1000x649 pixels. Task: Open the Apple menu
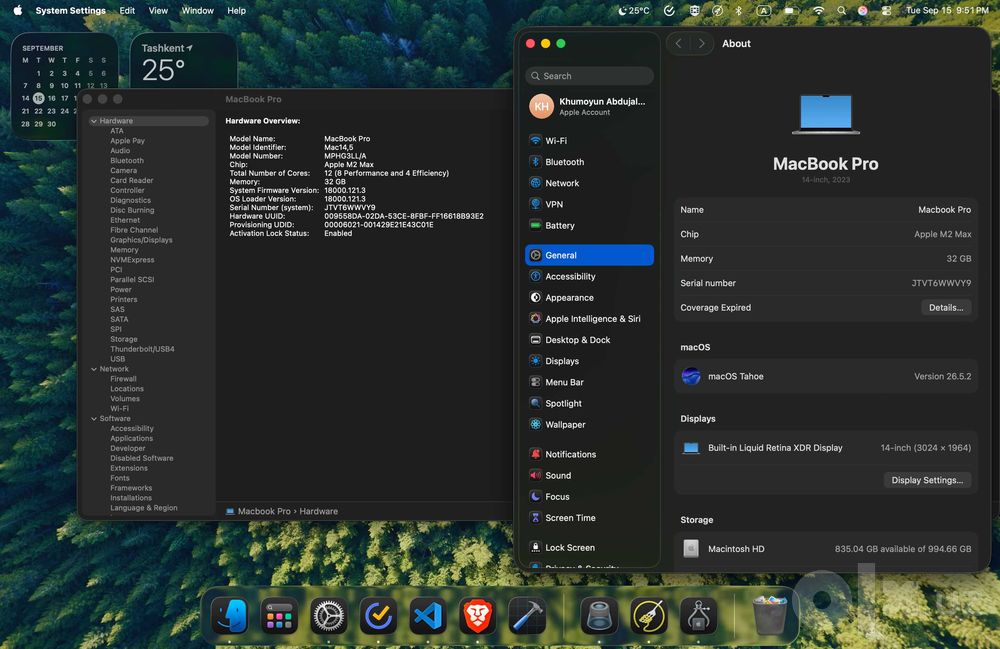pyautogui.click(x=18, y=10)
